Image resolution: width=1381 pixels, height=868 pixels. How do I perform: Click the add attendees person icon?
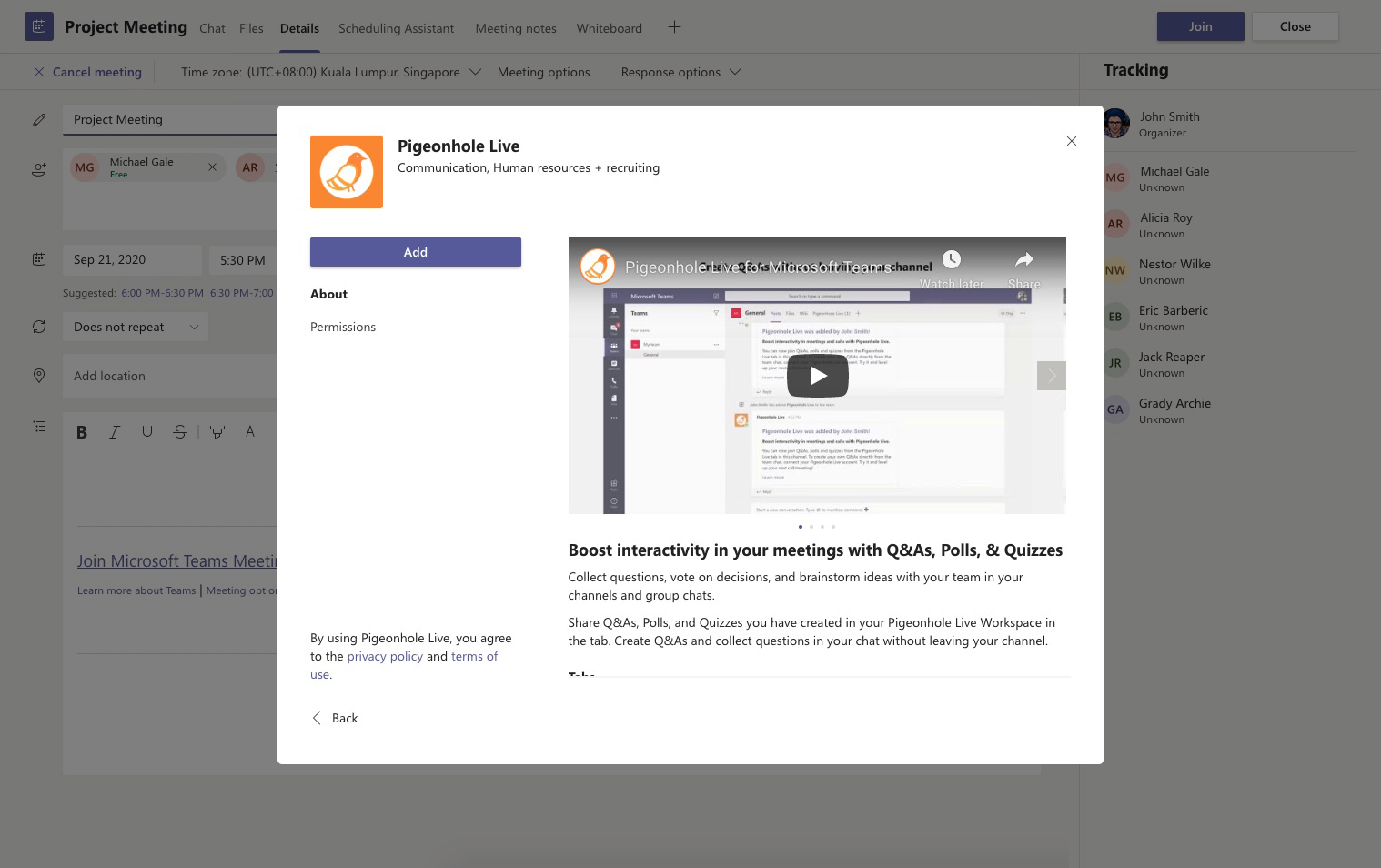[39, 169]
